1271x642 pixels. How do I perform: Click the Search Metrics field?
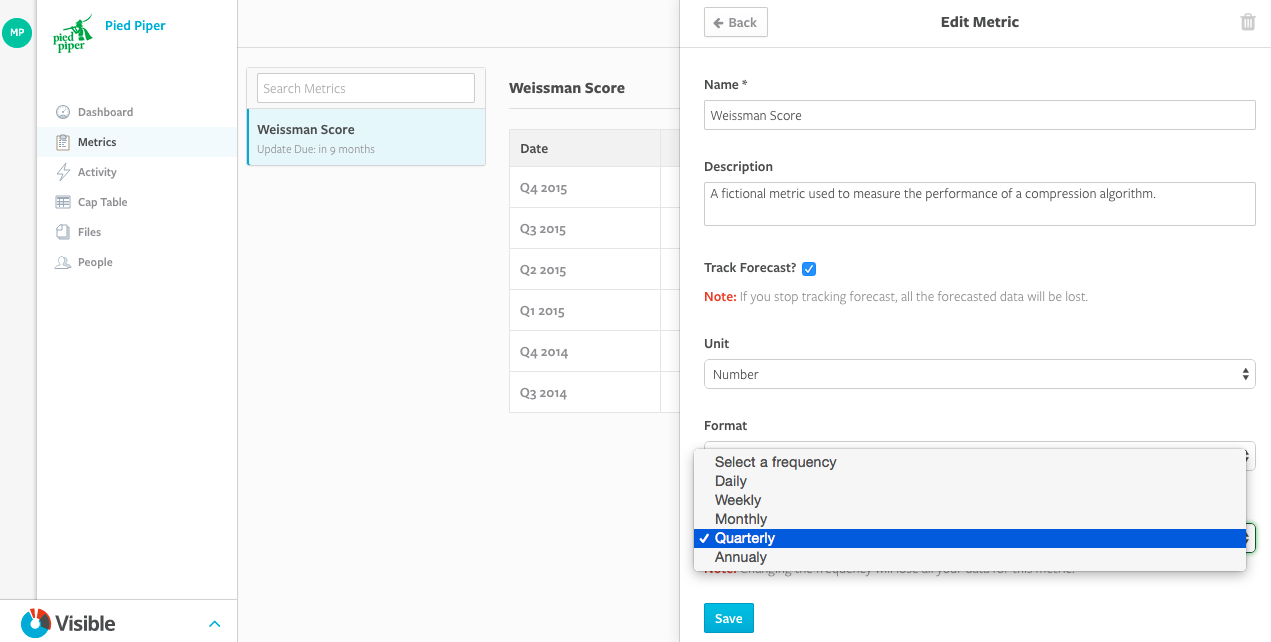pos(365,88)
